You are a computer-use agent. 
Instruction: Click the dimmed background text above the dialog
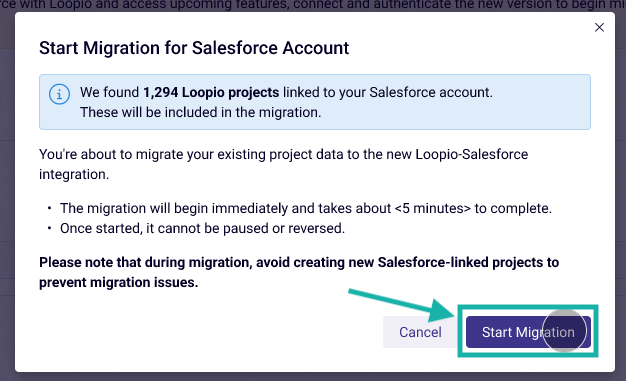[313, 5]
